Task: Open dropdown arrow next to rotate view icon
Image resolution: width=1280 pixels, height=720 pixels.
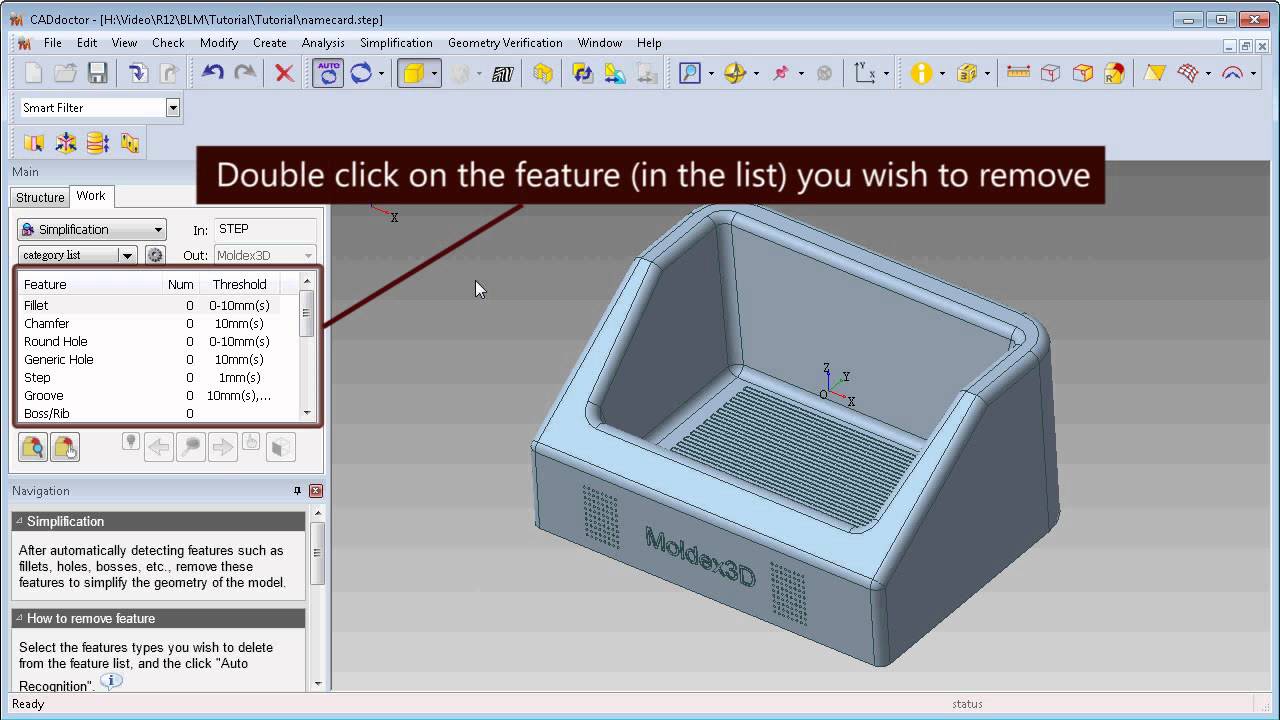Action: [x=381, y=73]
